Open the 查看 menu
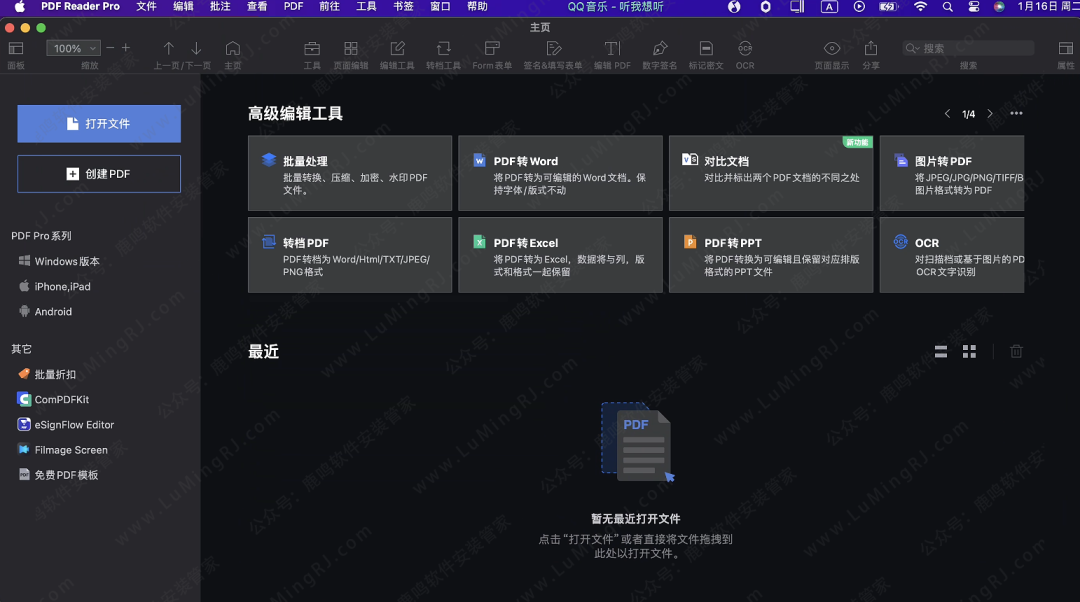The height and width of the screenshot is (602, 1080). click(x=257, y=7)
